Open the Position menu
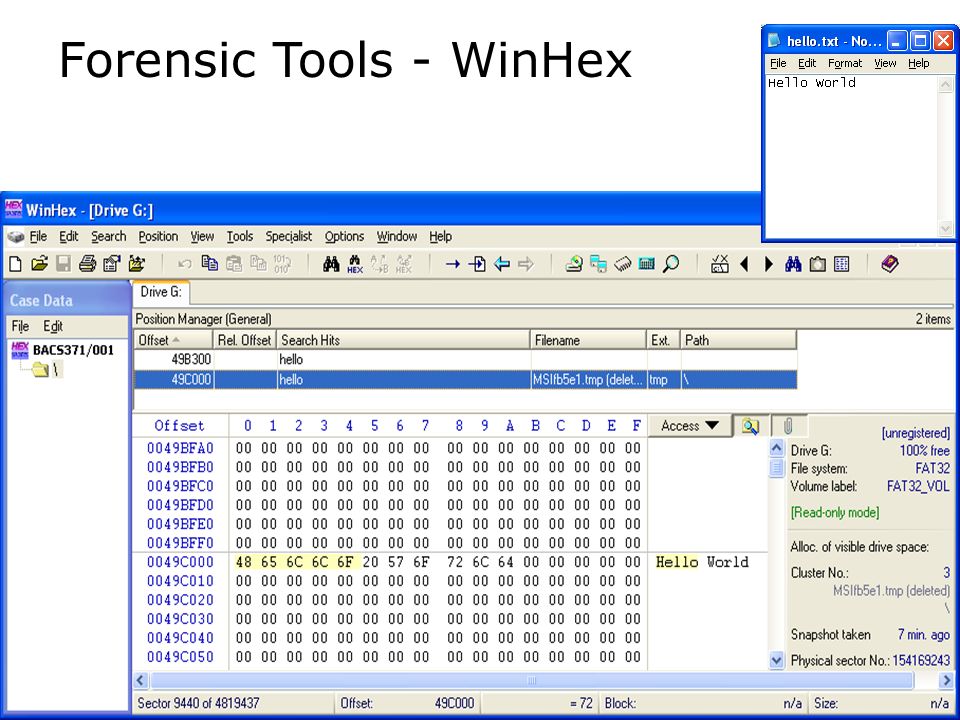The height and width of the screenshot is (720, 960). [158, 236]
